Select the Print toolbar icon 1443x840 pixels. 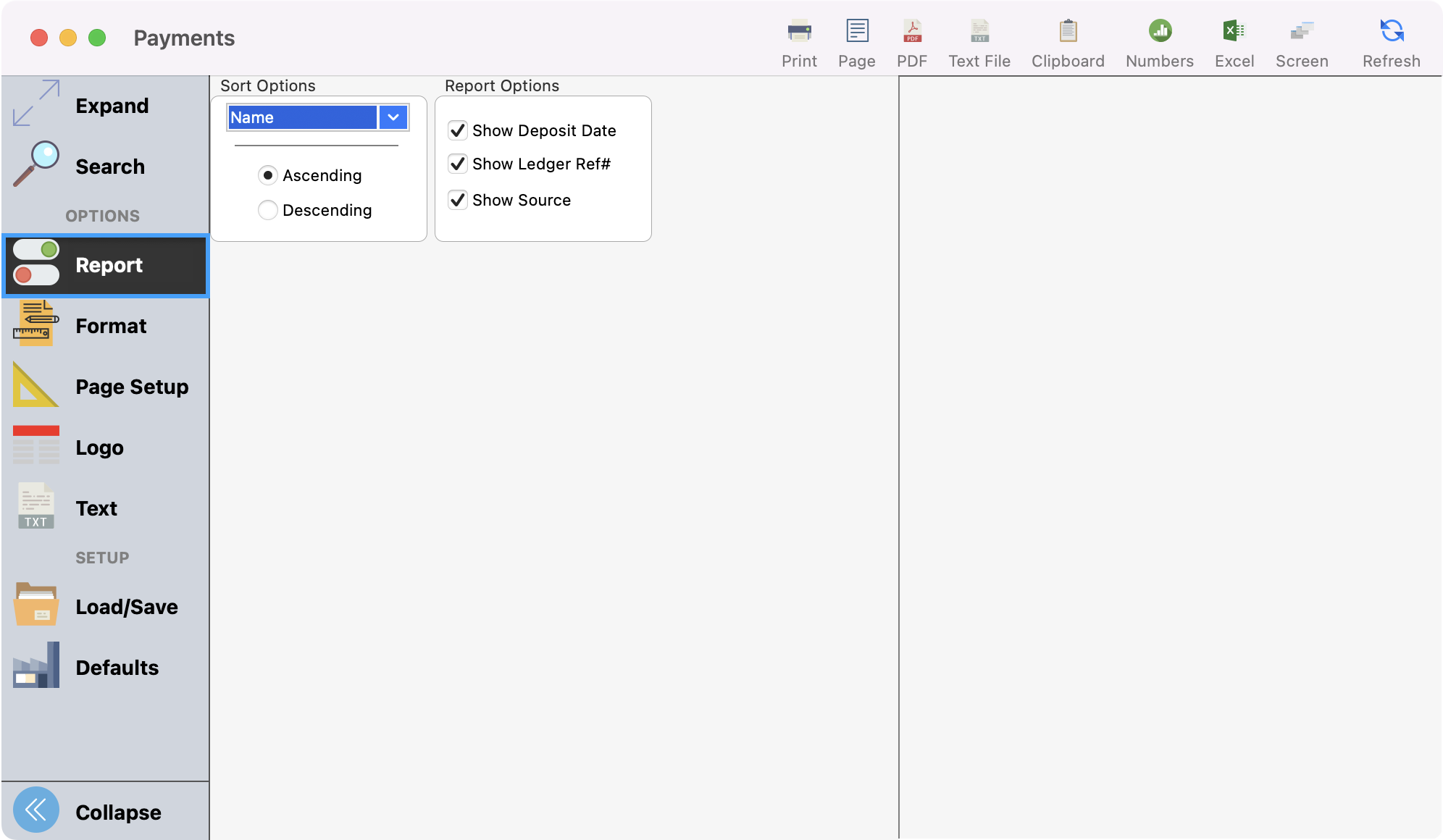click(x=799, y=40)
